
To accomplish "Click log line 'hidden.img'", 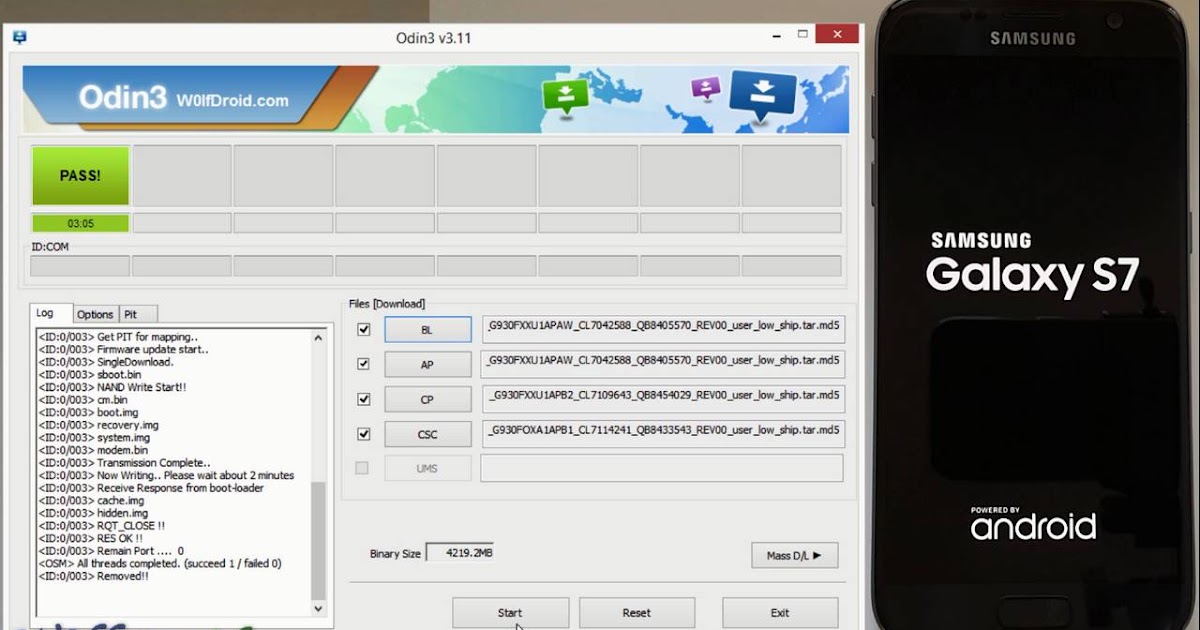I will [91, 513].
